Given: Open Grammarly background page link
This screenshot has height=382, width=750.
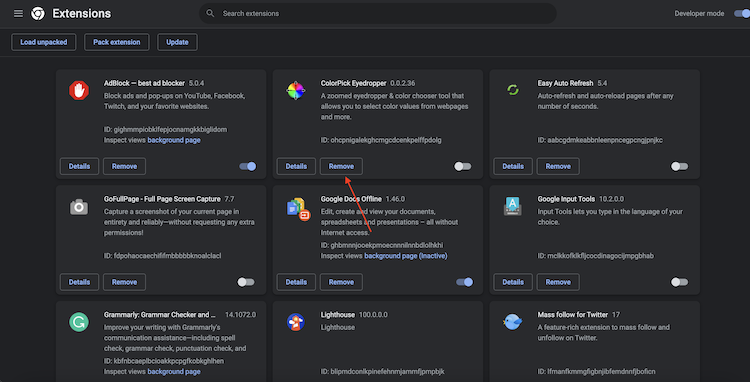Looking at the screenshot, I should pos(174,371).
